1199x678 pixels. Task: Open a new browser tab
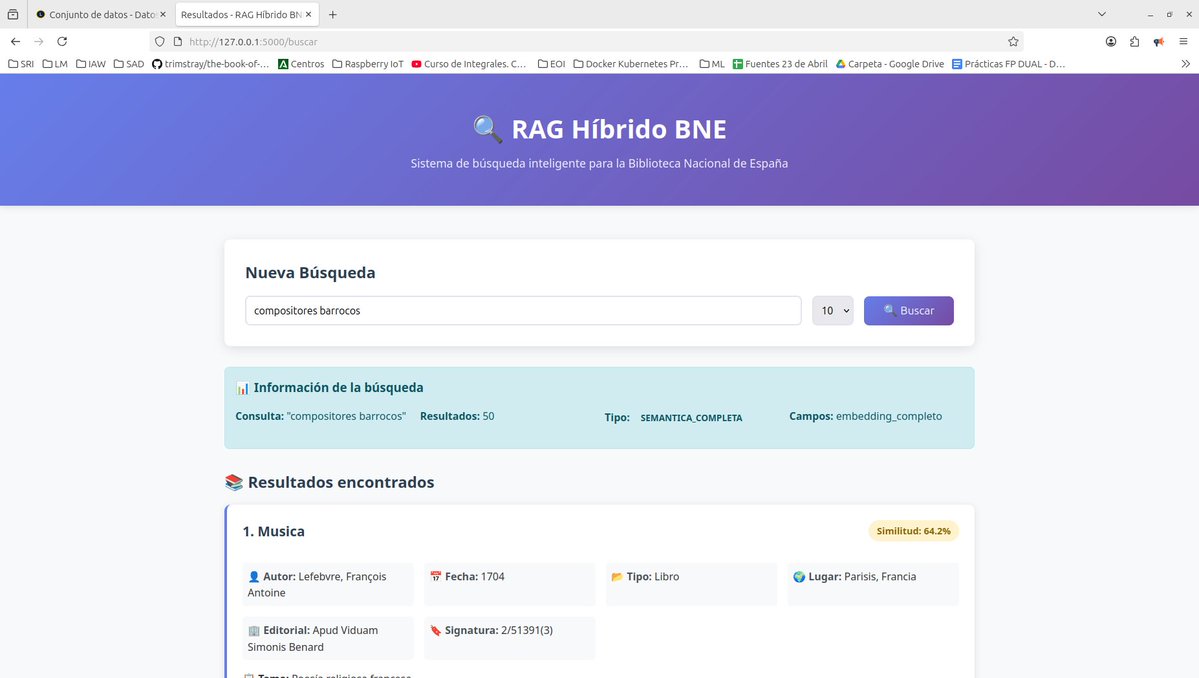333,15
